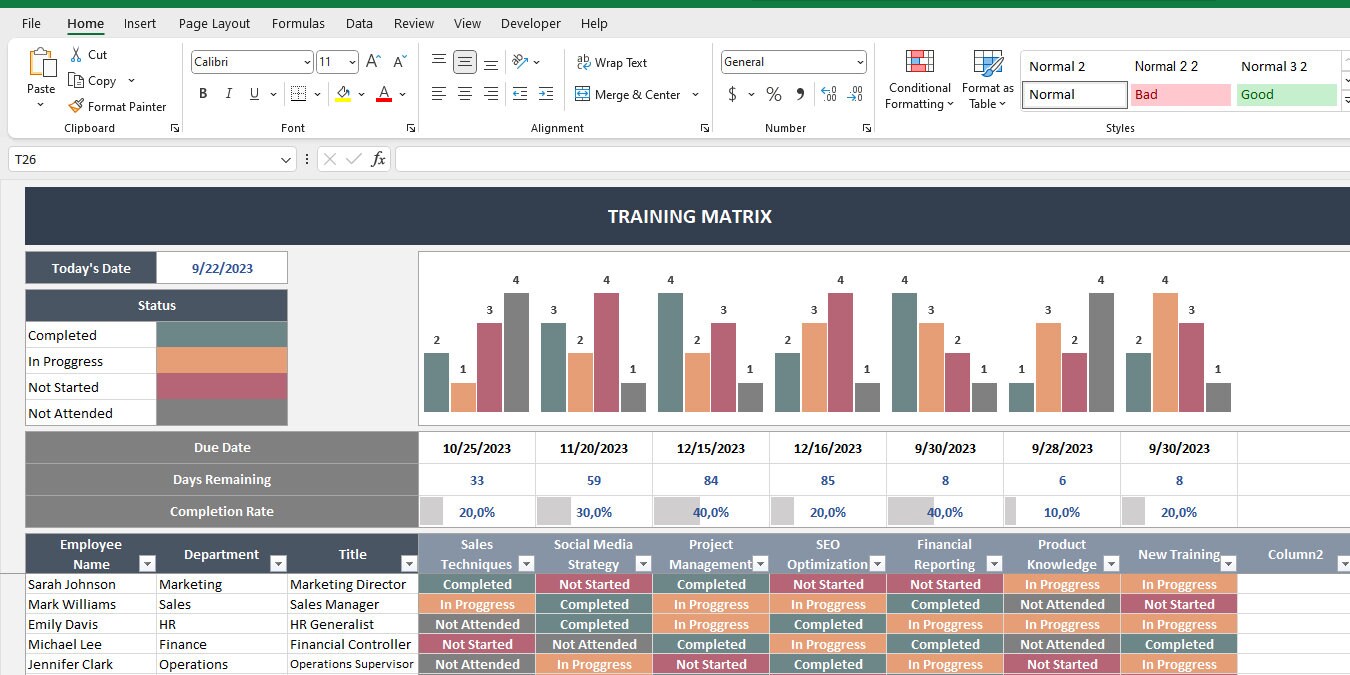Select the Sarah Johnson name cell
Viewport: 1350px width, 675px height.
(x=91, y=584)
